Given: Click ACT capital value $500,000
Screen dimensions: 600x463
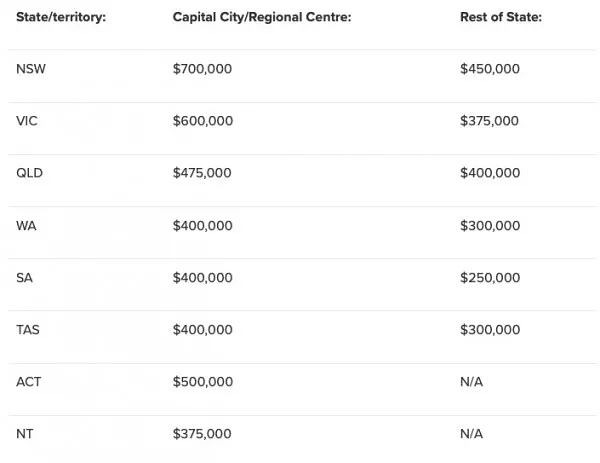Looking at the screenshot, I should [203, 382].
